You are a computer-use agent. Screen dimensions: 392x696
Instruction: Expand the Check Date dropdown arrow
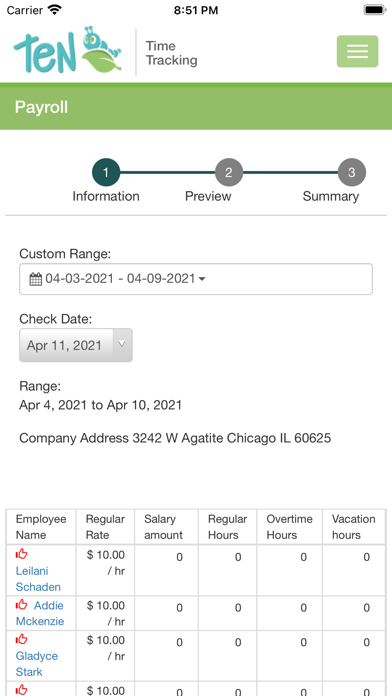coord(123,345)
